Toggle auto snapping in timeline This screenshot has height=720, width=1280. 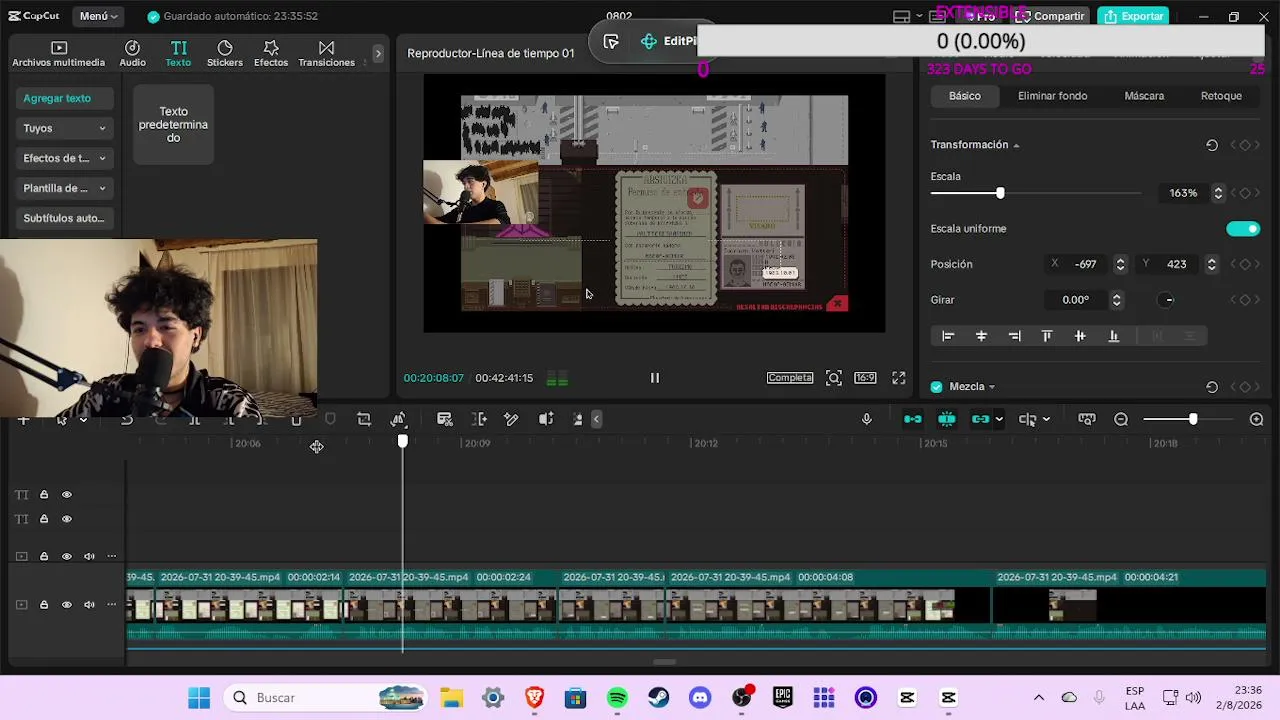tap(947, 419)
